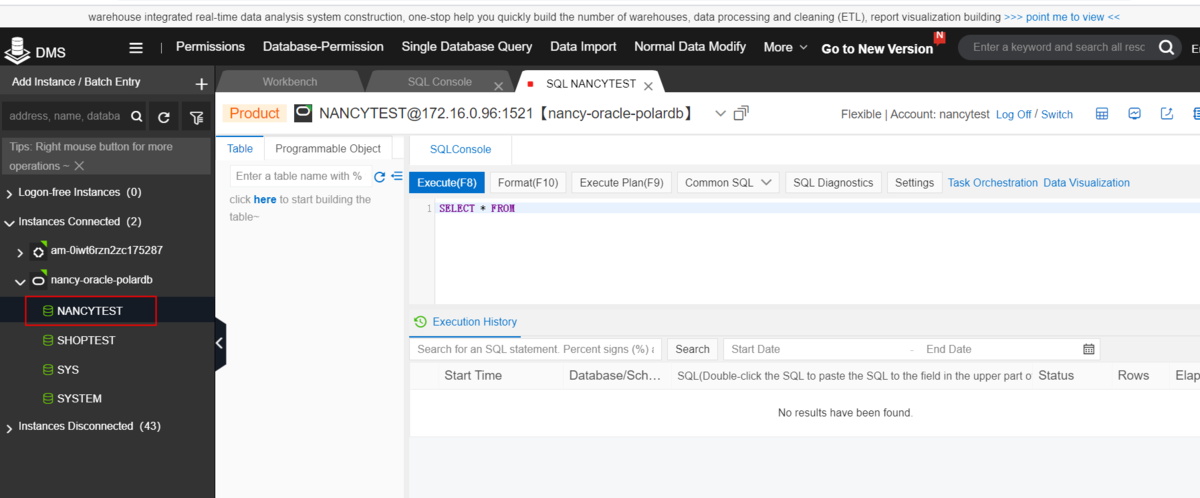Open the Common SQL dropdown
The height and width of the screenshot is (498, 1200).
729,182
